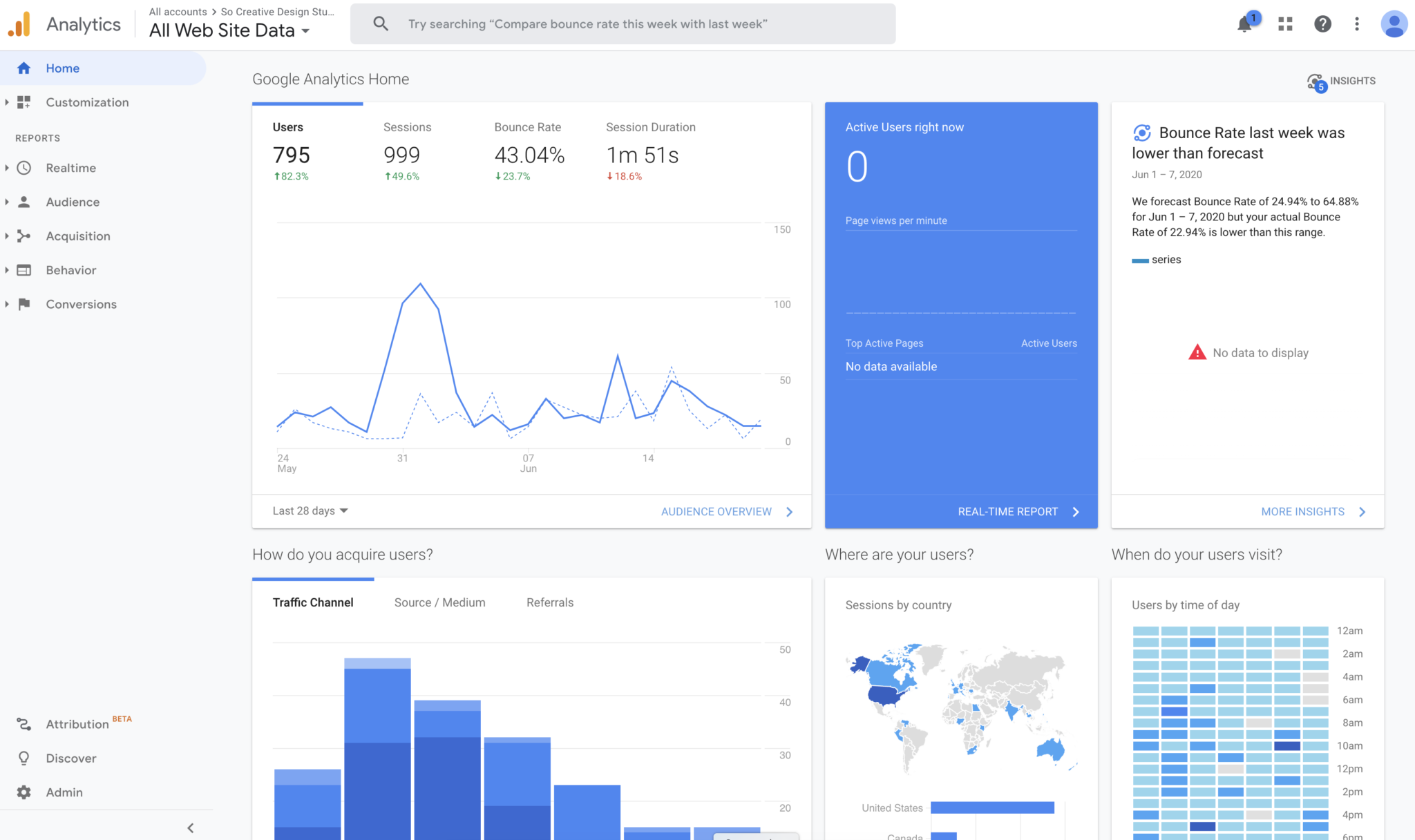1415x840 pixels.
Task: Click the Home house icon
Action: click(24, 68)
